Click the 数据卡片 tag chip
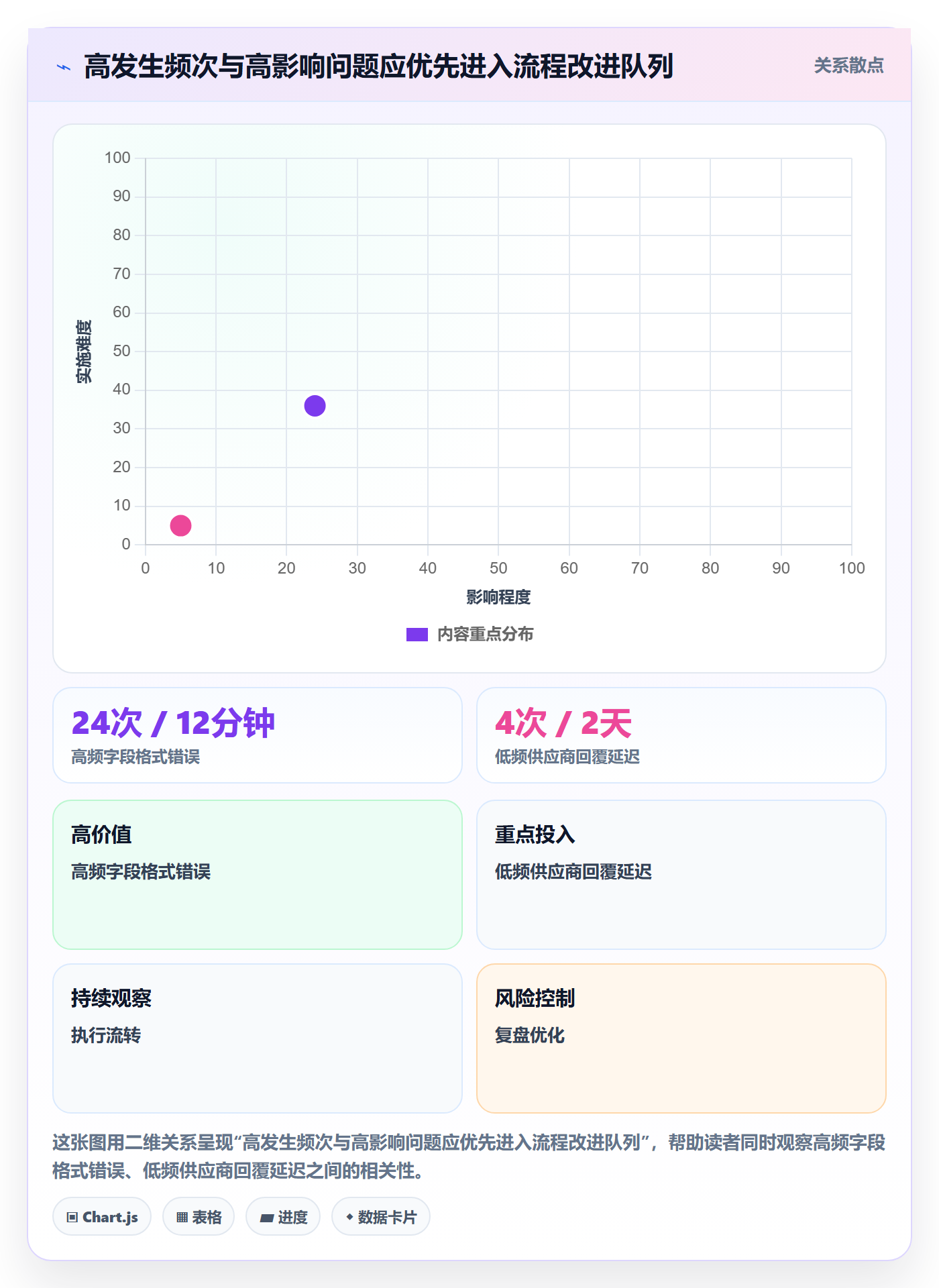The width and height of the screenshot is (939, 1288). click(381, 1217)
